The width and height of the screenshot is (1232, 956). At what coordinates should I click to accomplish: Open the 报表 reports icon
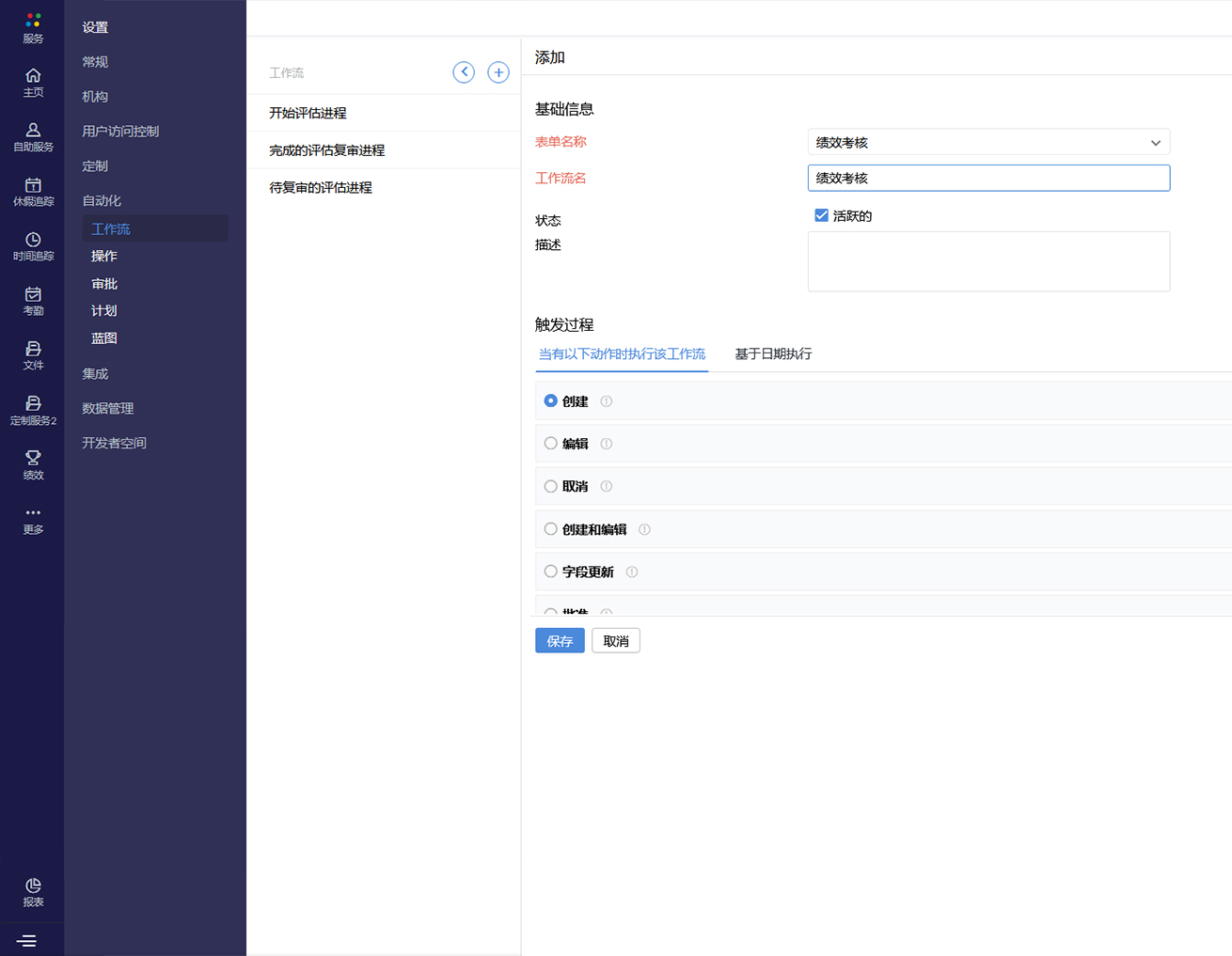tap(33, 891)
